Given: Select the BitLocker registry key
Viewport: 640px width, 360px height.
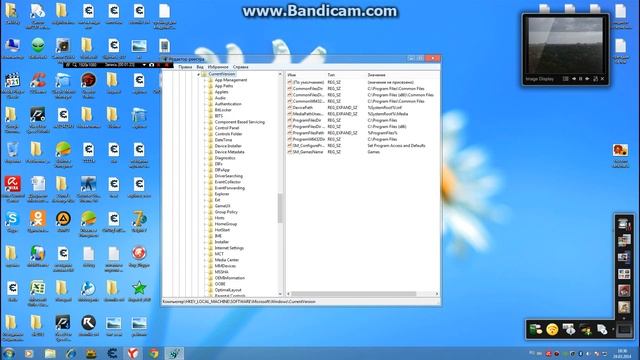Looking at the screenshot, I should (x=223, y=110).
